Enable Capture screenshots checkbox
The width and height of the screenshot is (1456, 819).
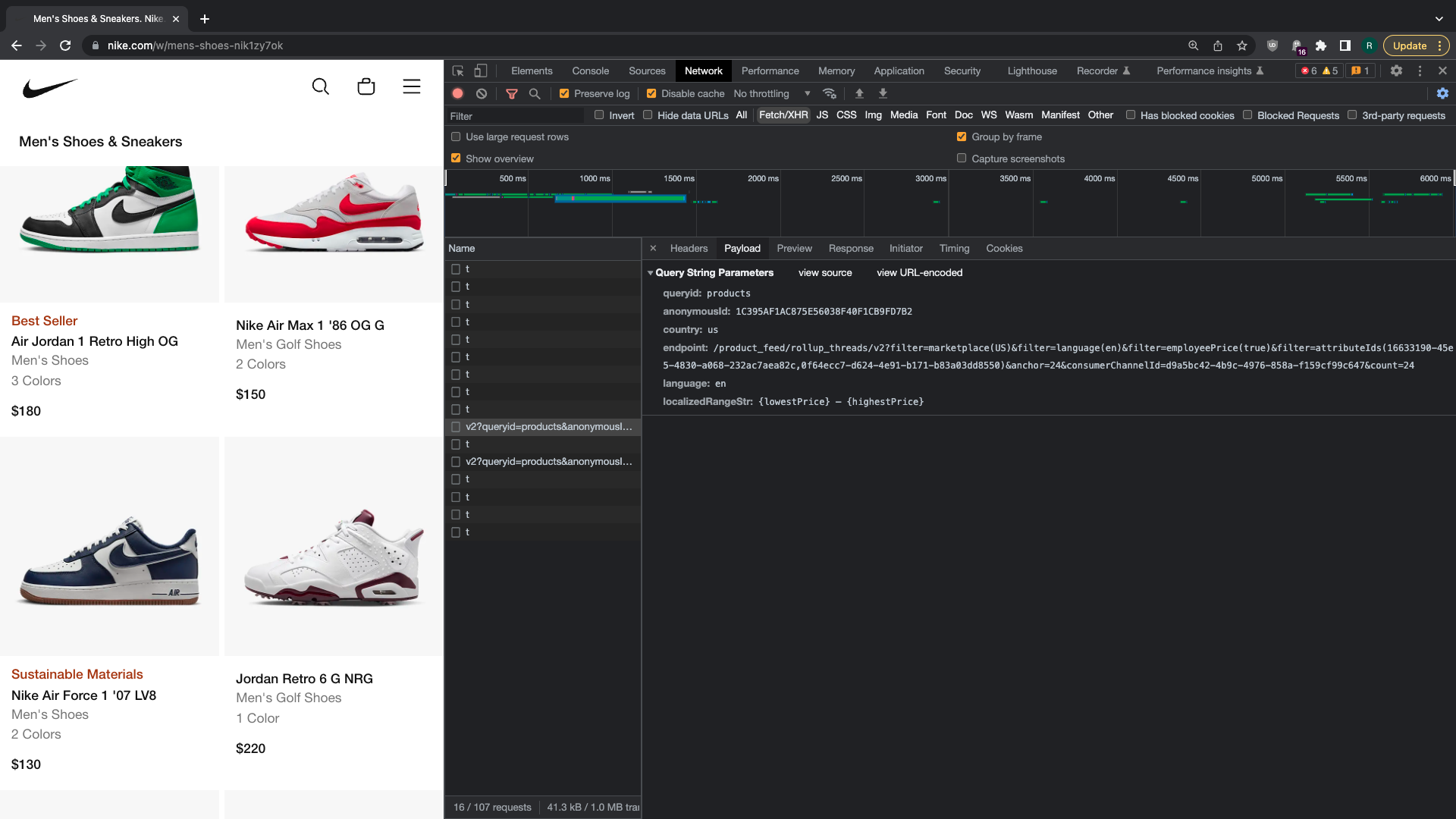pyautogui.click(x=962, y=158)
